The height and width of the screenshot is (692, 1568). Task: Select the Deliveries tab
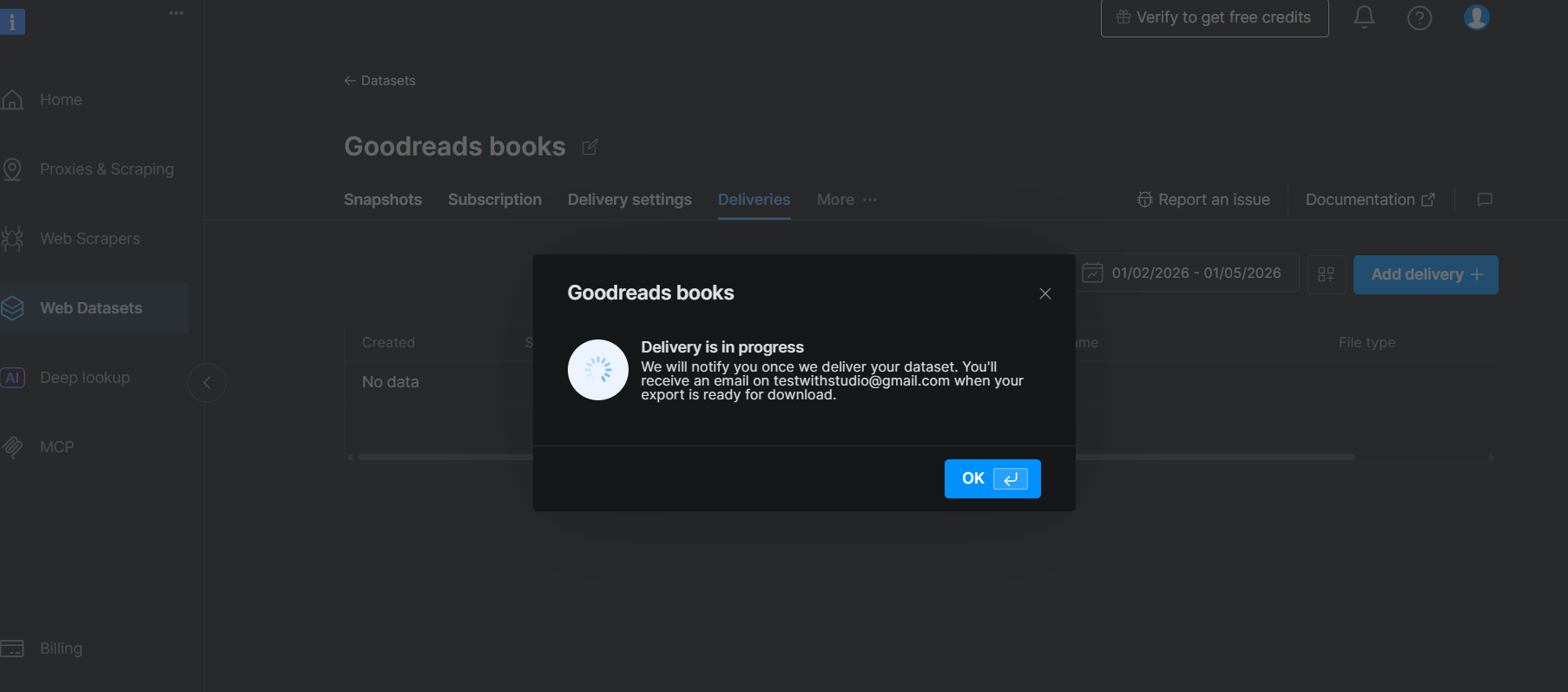pyautogui.click(x=754, y=200)
